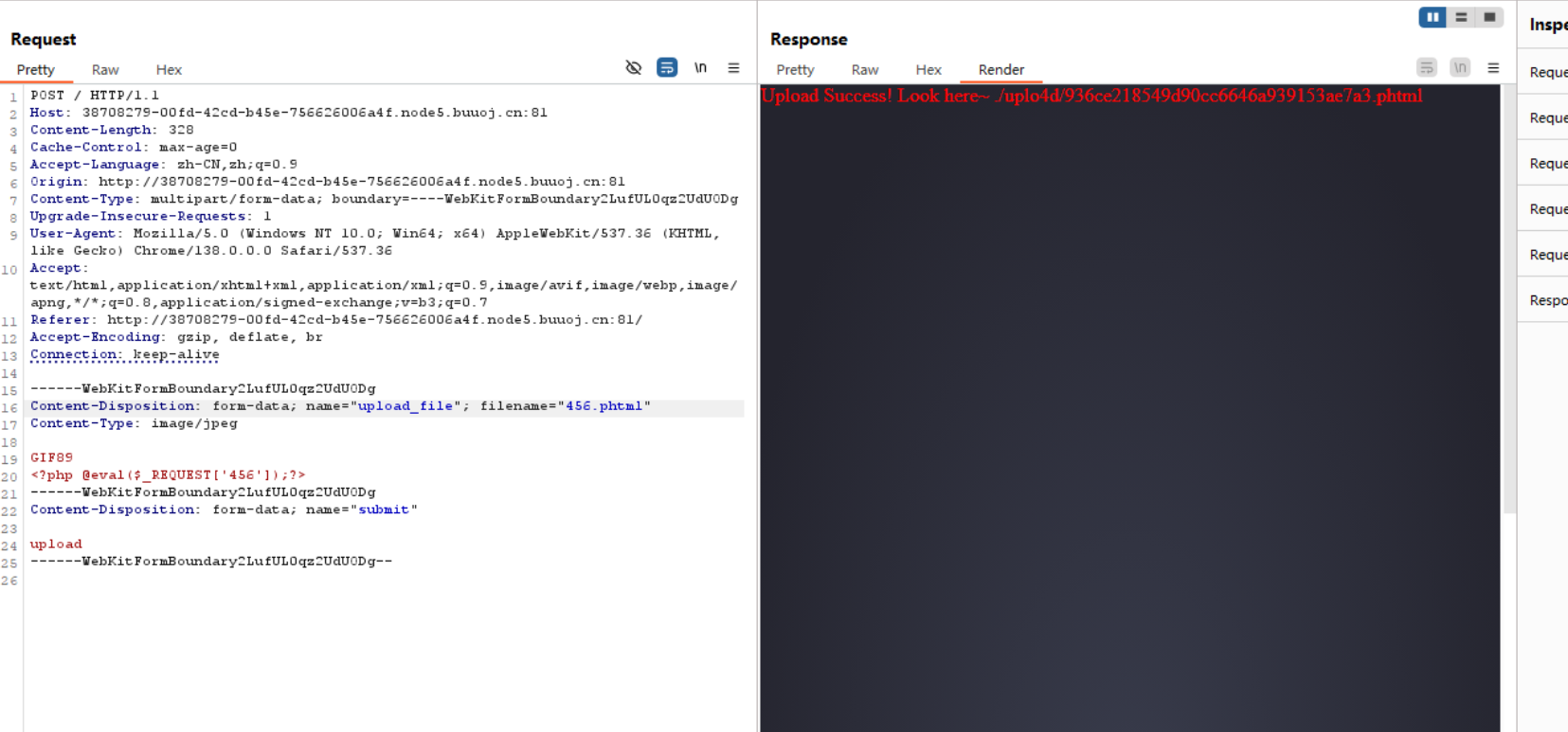The width and height of the screenshot is (1568, 732).
Task: Click the 'GIF89' payload line
Action: point(51,457)
